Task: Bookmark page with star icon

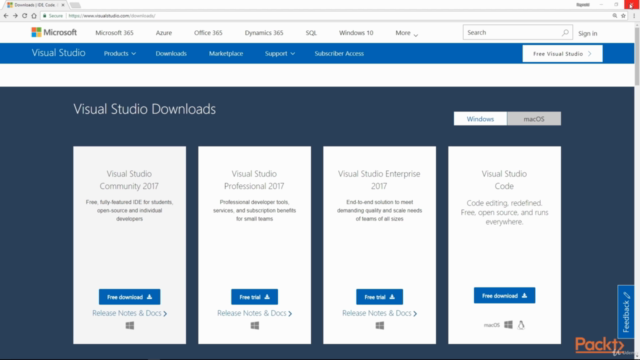Action: pos(623,16)
